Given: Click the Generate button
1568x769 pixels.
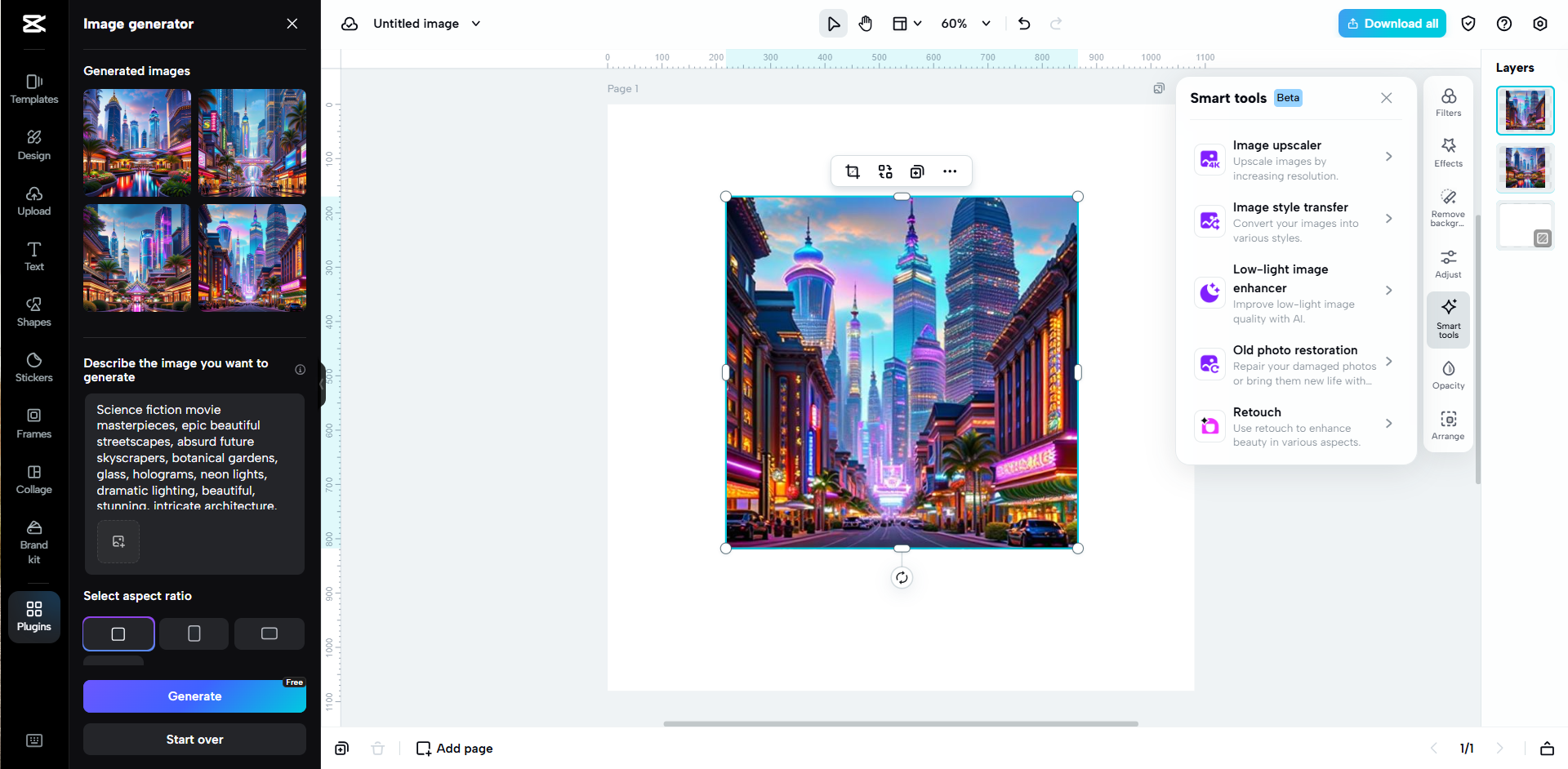Looking at the screenshot, I should (194, 696).
